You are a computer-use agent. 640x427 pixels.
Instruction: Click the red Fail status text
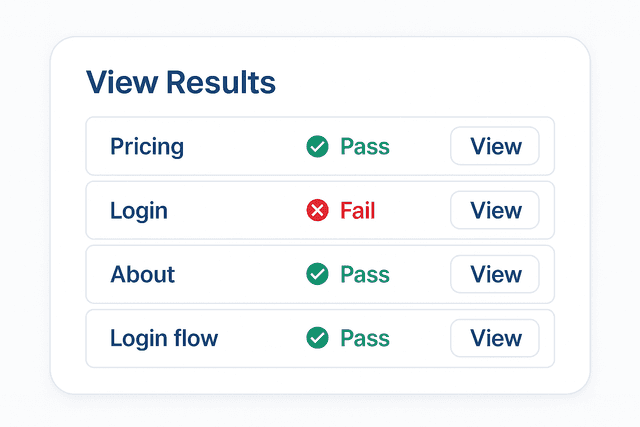358,211
